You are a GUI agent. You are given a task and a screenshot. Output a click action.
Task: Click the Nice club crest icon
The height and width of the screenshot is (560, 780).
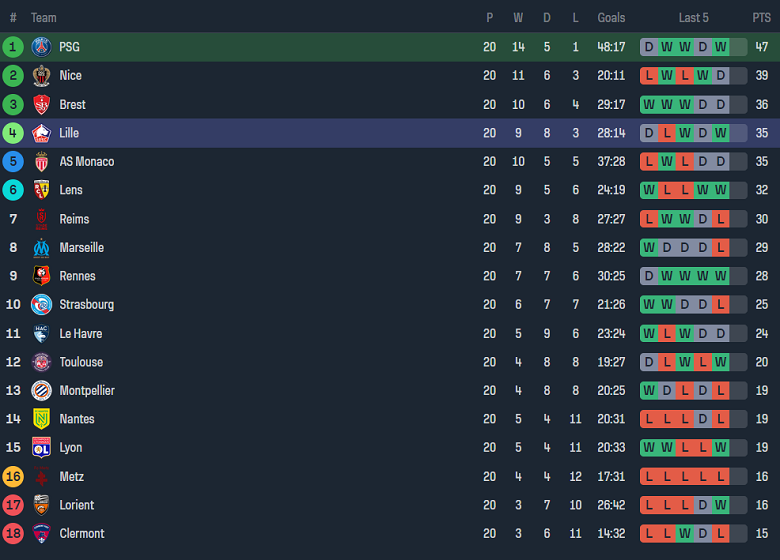pyautogui.click(x=41, y=76)
